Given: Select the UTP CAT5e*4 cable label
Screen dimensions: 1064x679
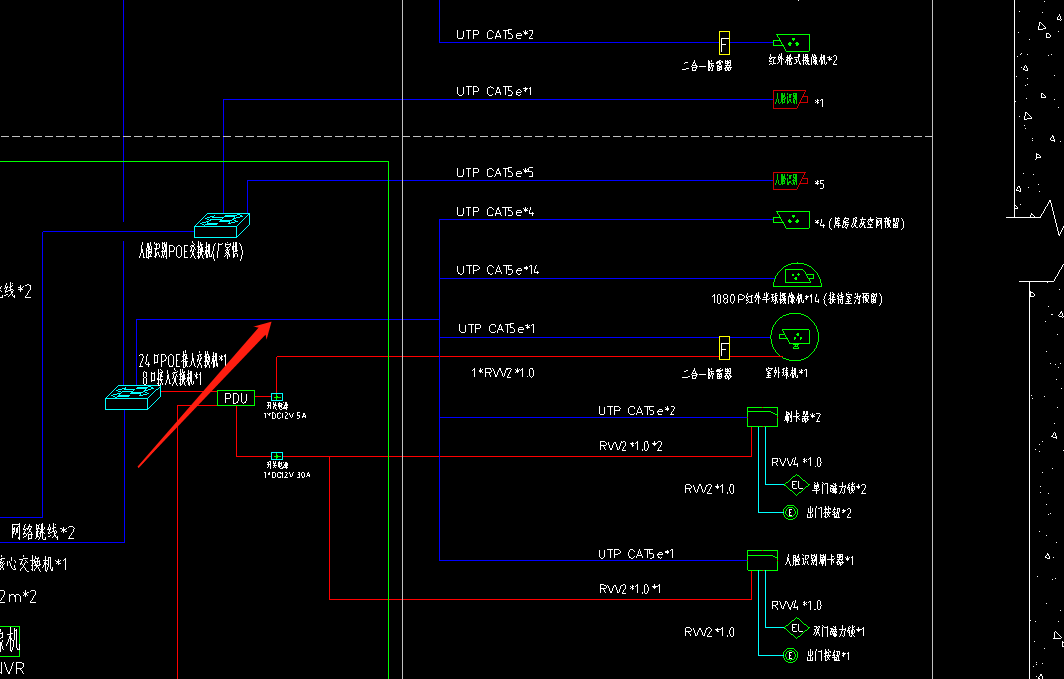Looking at the screenshot, I should [495, 212].
